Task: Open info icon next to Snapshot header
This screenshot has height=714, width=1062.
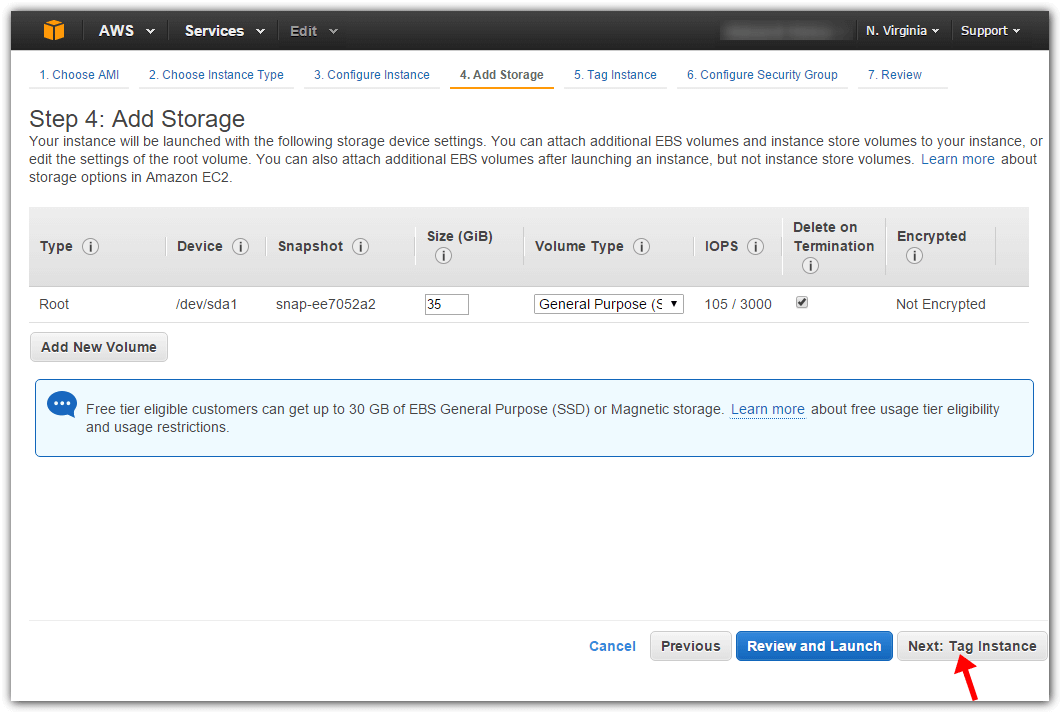Action: tap(360, 247)
